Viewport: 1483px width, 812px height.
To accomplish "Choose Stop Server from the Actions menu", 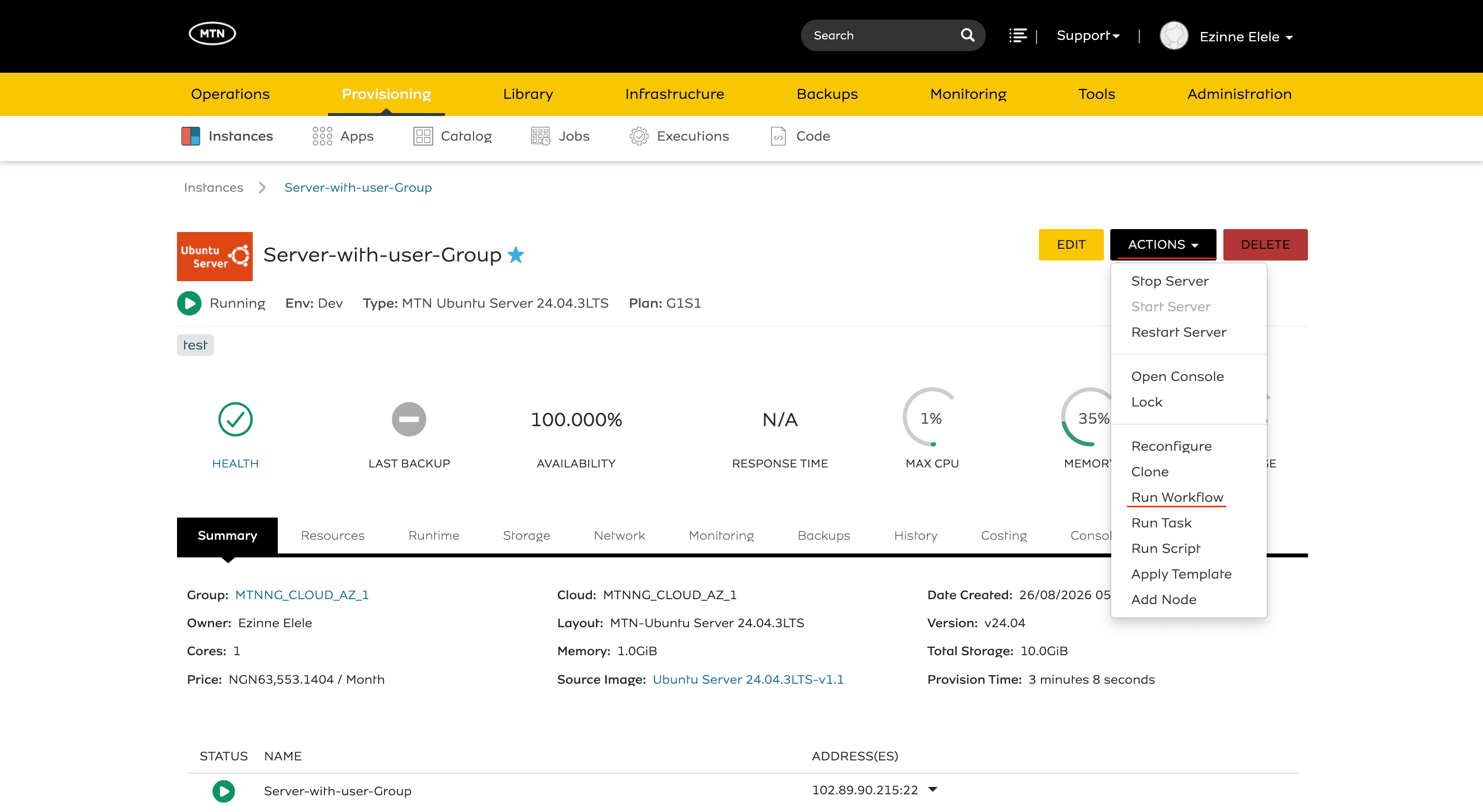I will (x=1170, y=282).
